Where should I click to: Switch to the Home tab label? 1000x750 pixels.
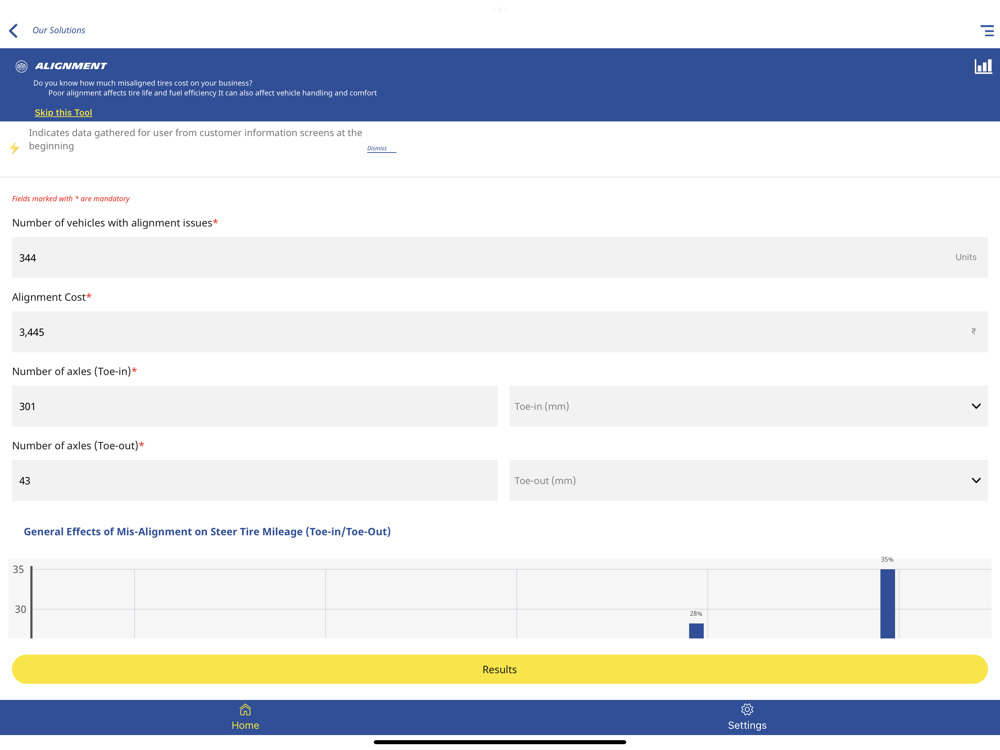pyautogui.click(x=245, y=725)
